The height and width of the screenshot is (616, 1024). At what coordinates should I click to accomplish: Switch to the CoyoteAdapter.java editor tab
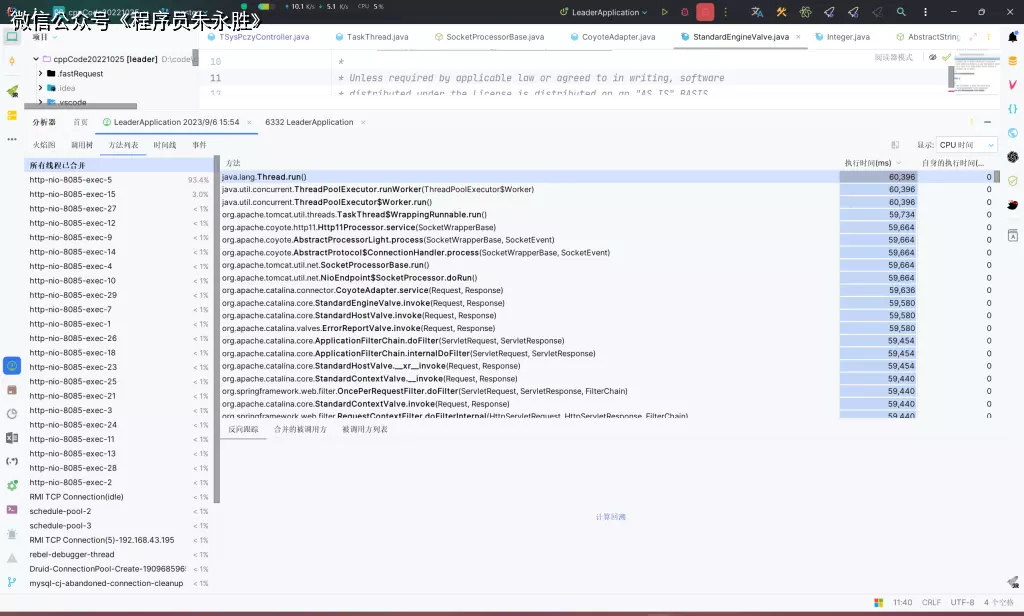pyautogui.click(x=618, y=37)
